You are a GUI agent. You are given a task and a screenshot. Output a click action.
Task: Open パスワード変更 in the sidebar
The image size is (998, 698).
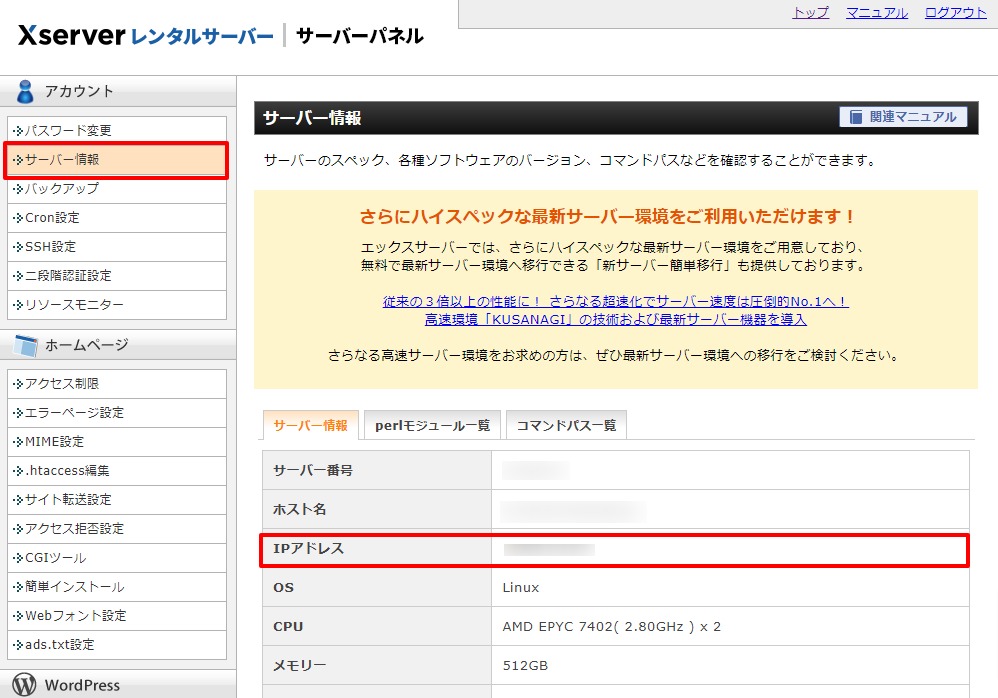coord(68,131)
